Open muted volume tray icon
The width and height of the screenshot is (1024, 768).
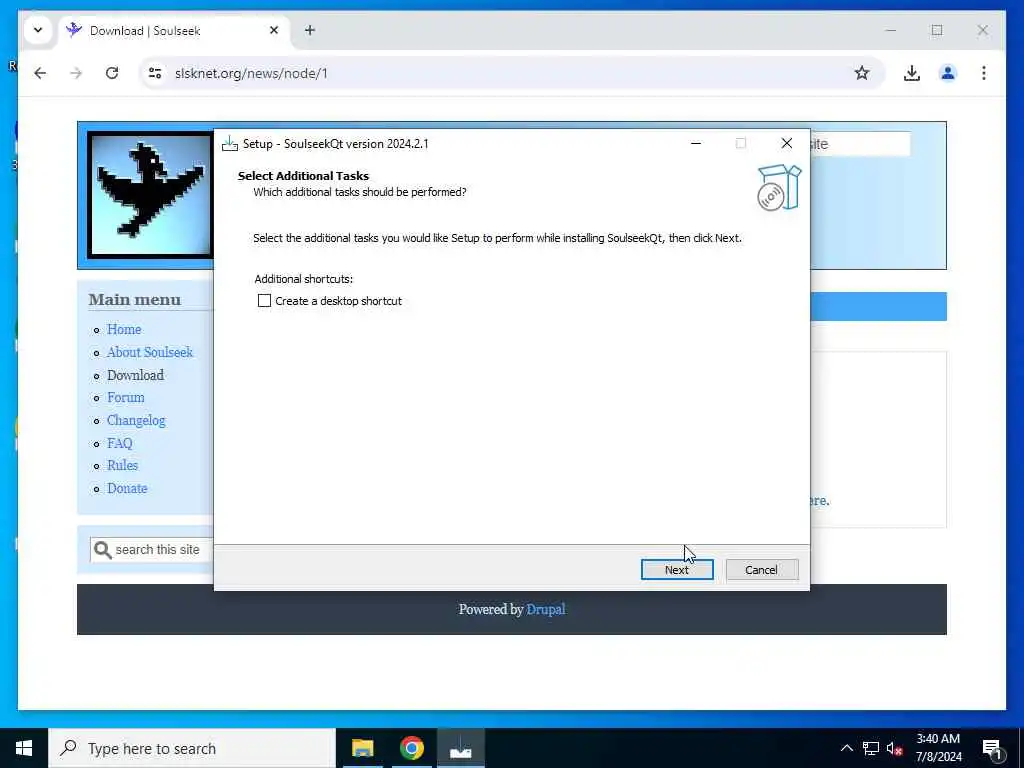tap(894, 748)
